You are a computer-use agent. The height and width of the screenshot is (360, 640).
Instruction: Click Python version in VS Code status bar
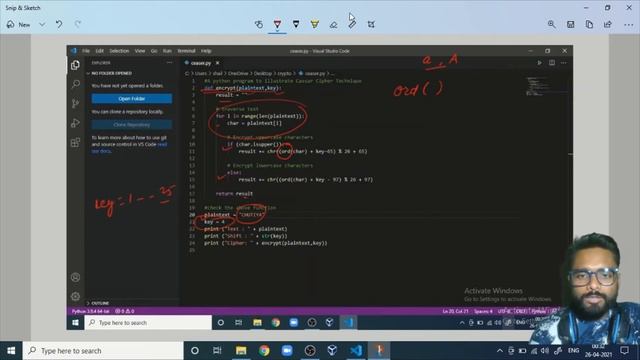[91, 311]
